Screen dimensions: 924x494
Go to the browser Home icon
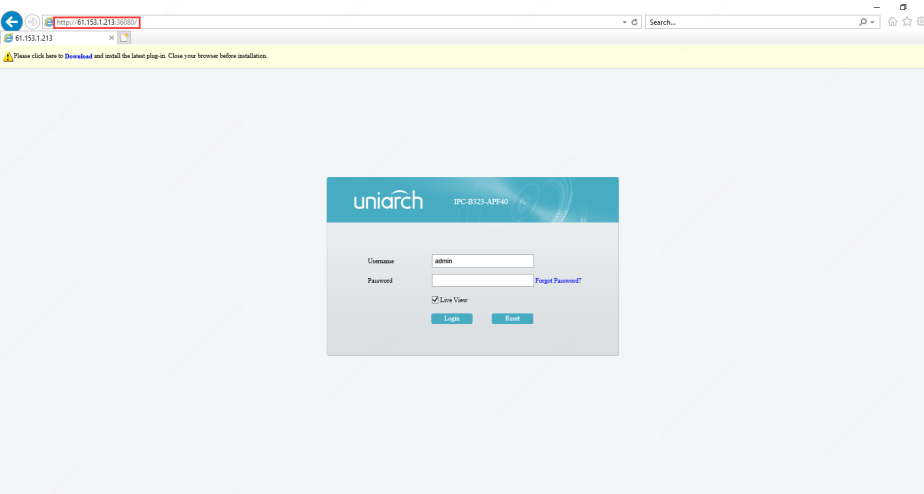[893, 22]
